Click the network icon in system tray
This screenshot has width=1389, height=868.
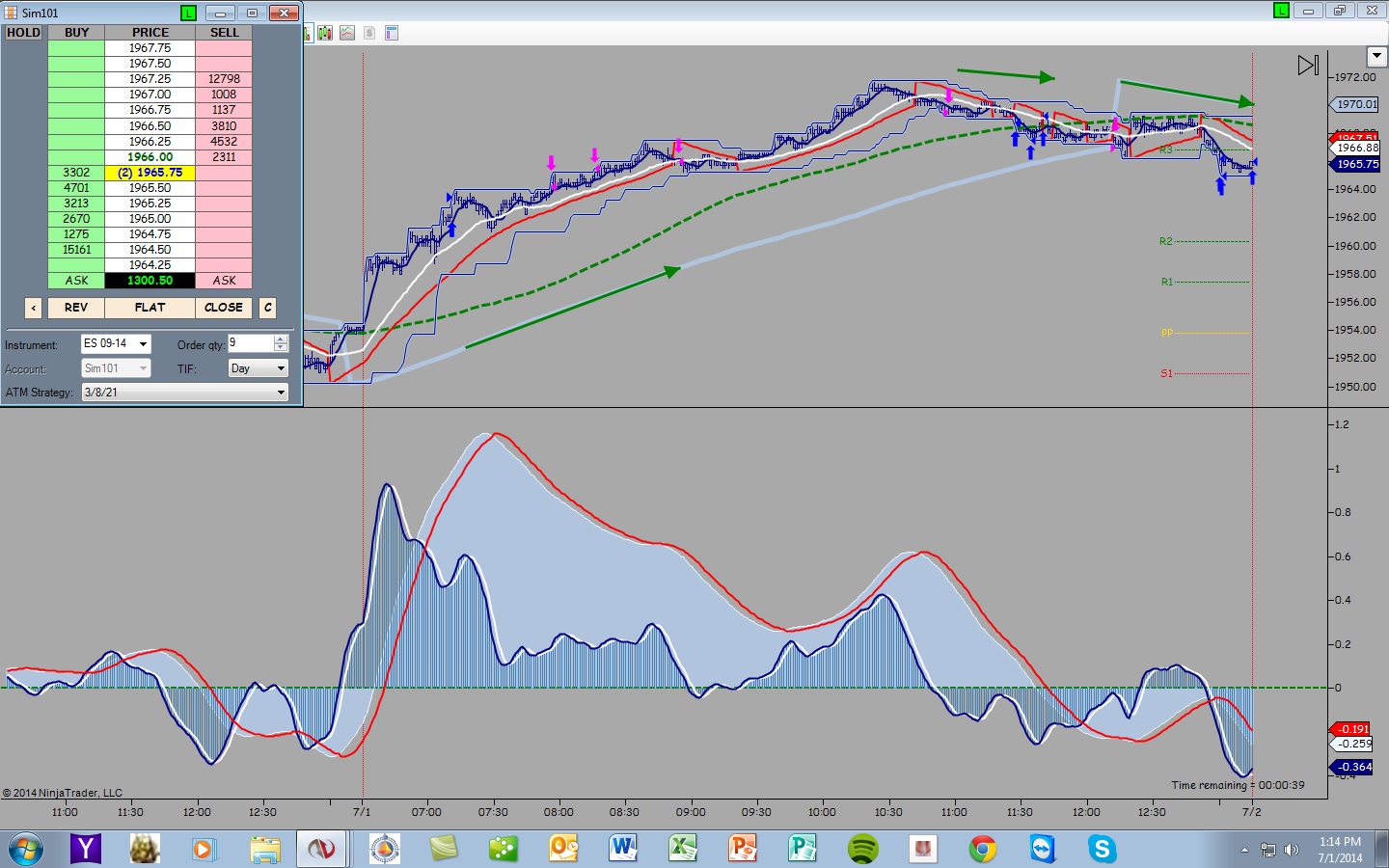click(1267, 850)
